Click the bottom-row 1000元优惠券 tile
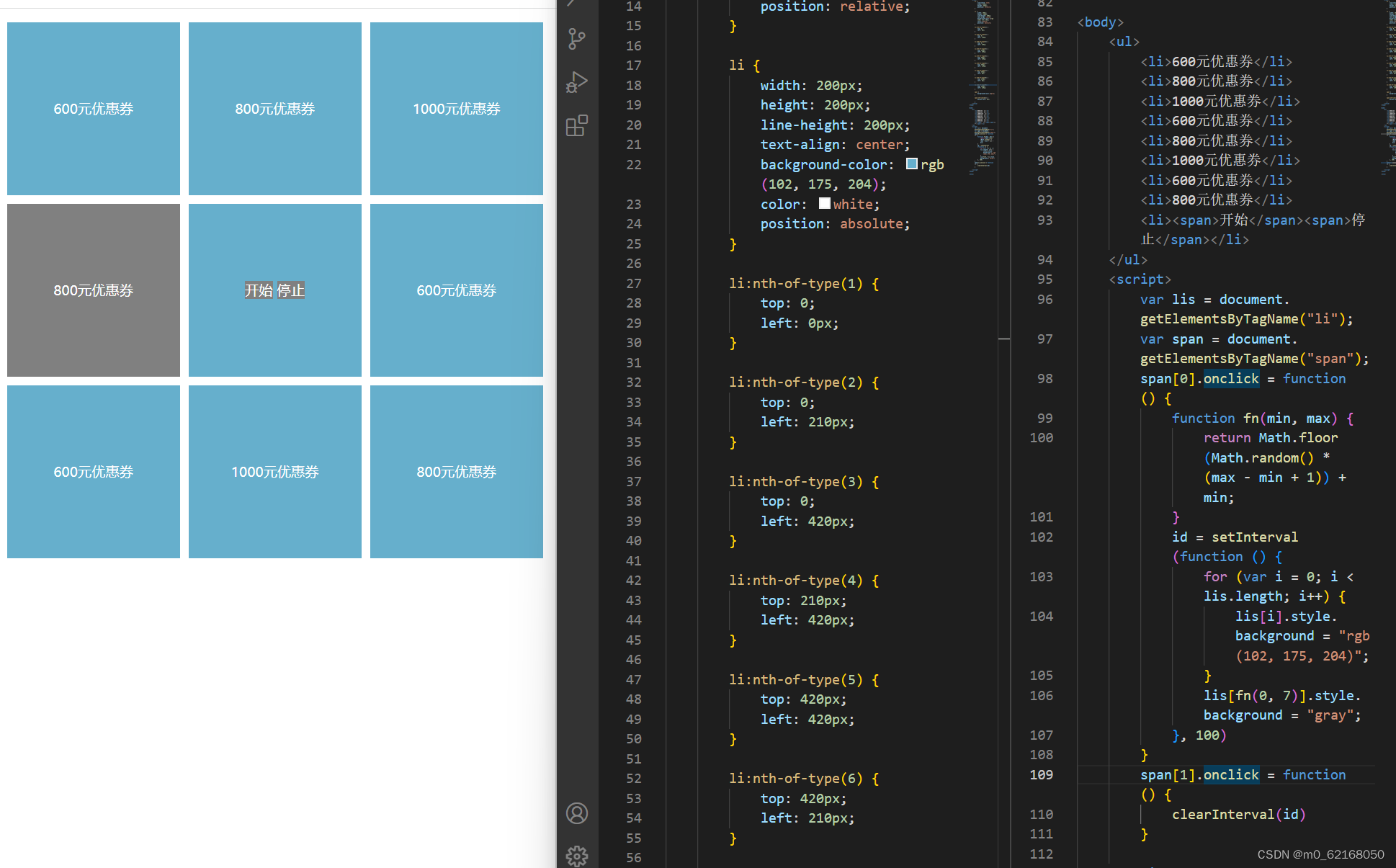1396x868 pixels. [x=275, y=472]
